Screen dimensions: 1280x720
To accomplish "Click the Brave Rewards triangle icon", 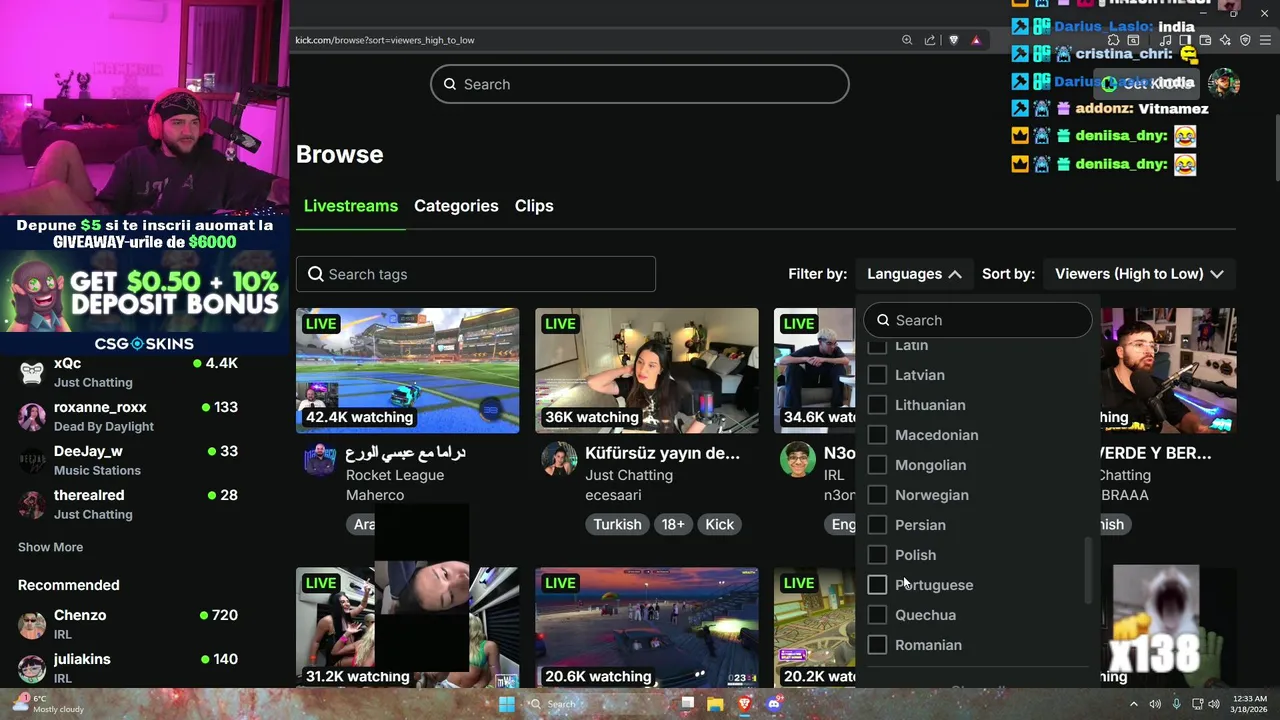I will pos(976,40).
